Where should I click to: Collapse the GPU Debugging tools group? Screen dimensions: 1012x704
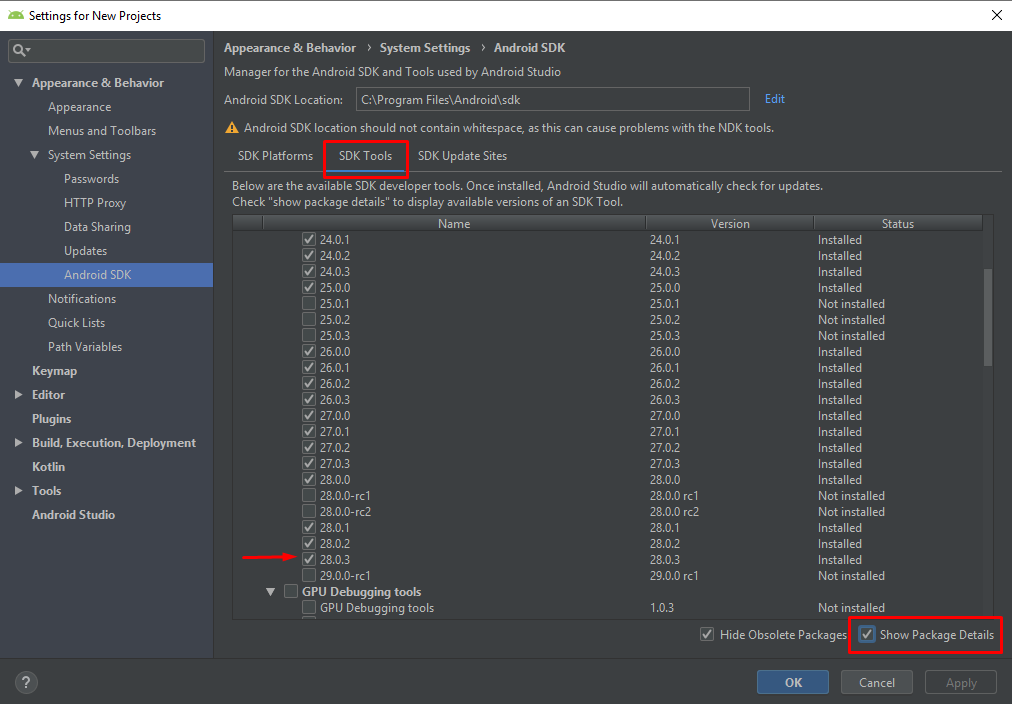(x=270, y=592)
